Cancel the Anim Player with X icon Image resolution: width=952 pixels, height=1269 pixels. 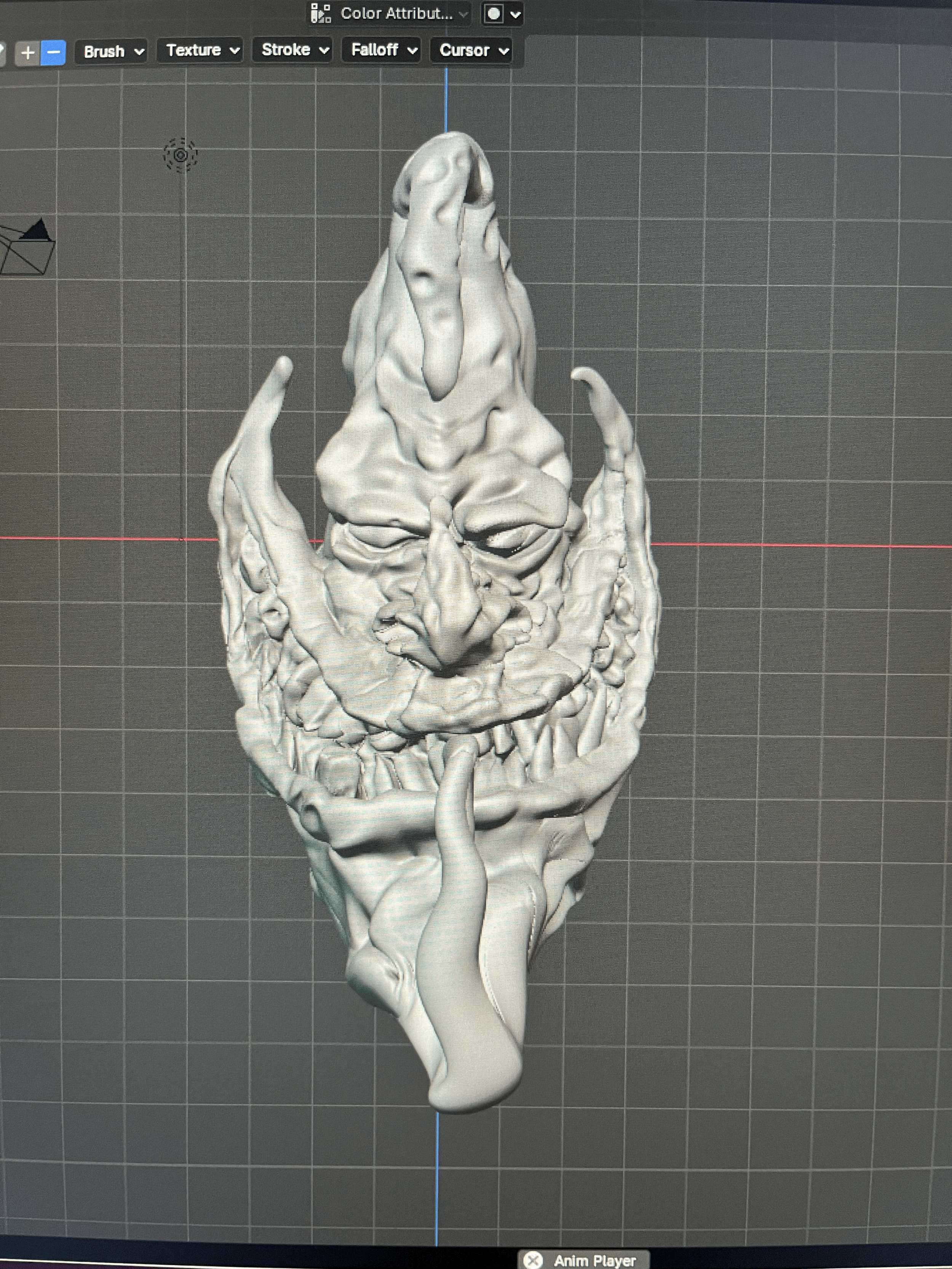tap(533, 1260)
